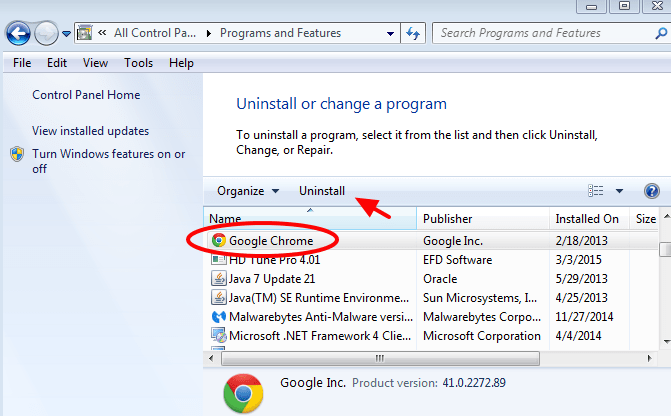The height and width of the screenshot is (416, 671).
Task: Click the HD Tune Pro icon
Action: point(219,259)
